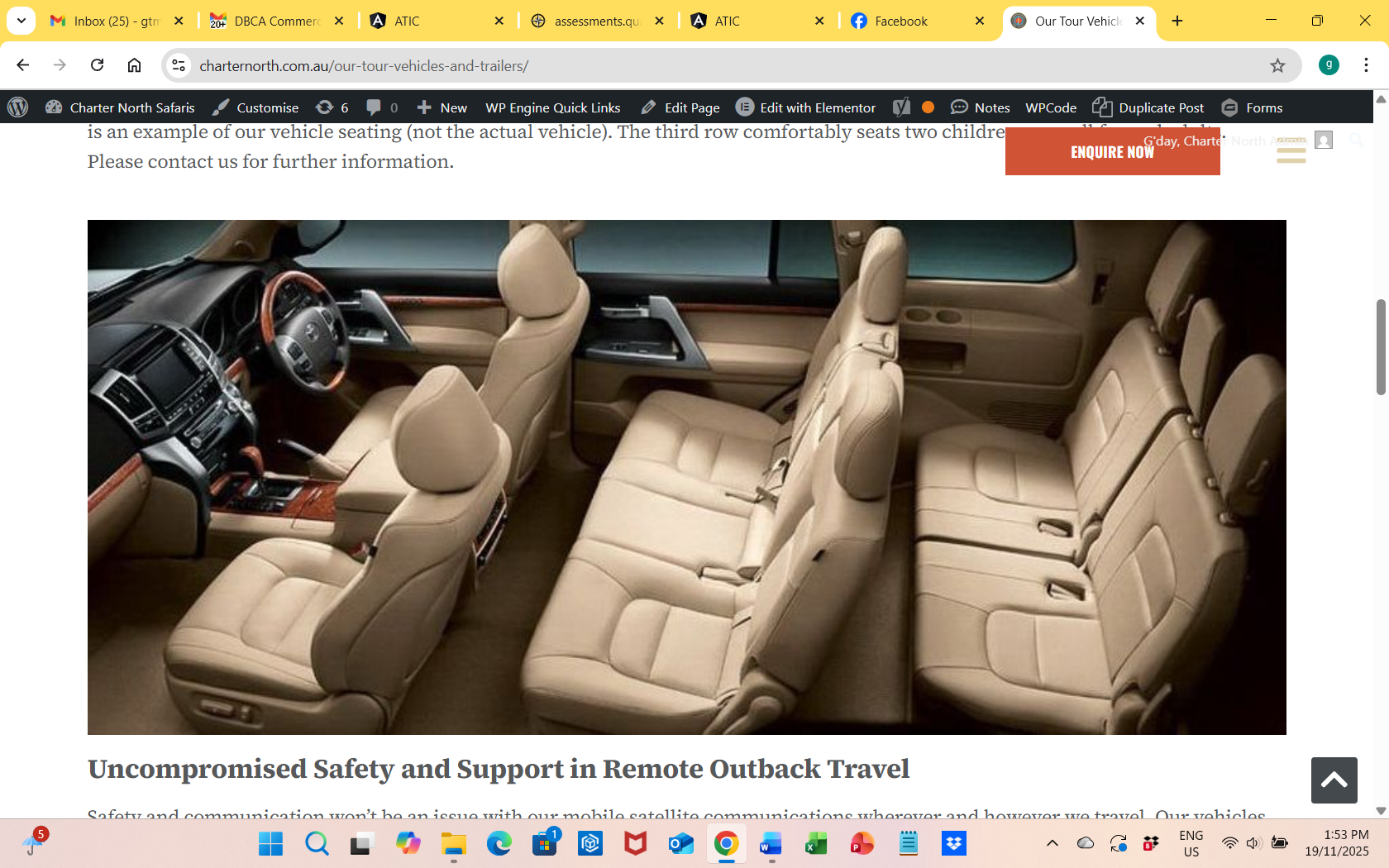Bookmark this page with the star icon
1389x868 pixels.
pyautogui.click(x=1277, y=65)
